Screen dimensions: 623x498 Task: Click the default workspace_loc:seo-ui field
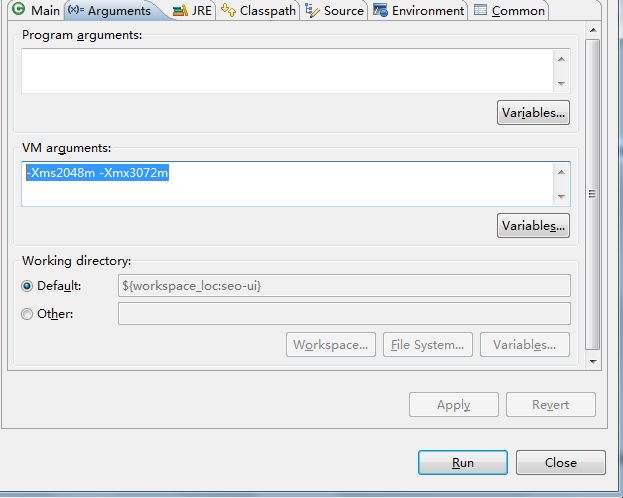click(x=344, y=285)
